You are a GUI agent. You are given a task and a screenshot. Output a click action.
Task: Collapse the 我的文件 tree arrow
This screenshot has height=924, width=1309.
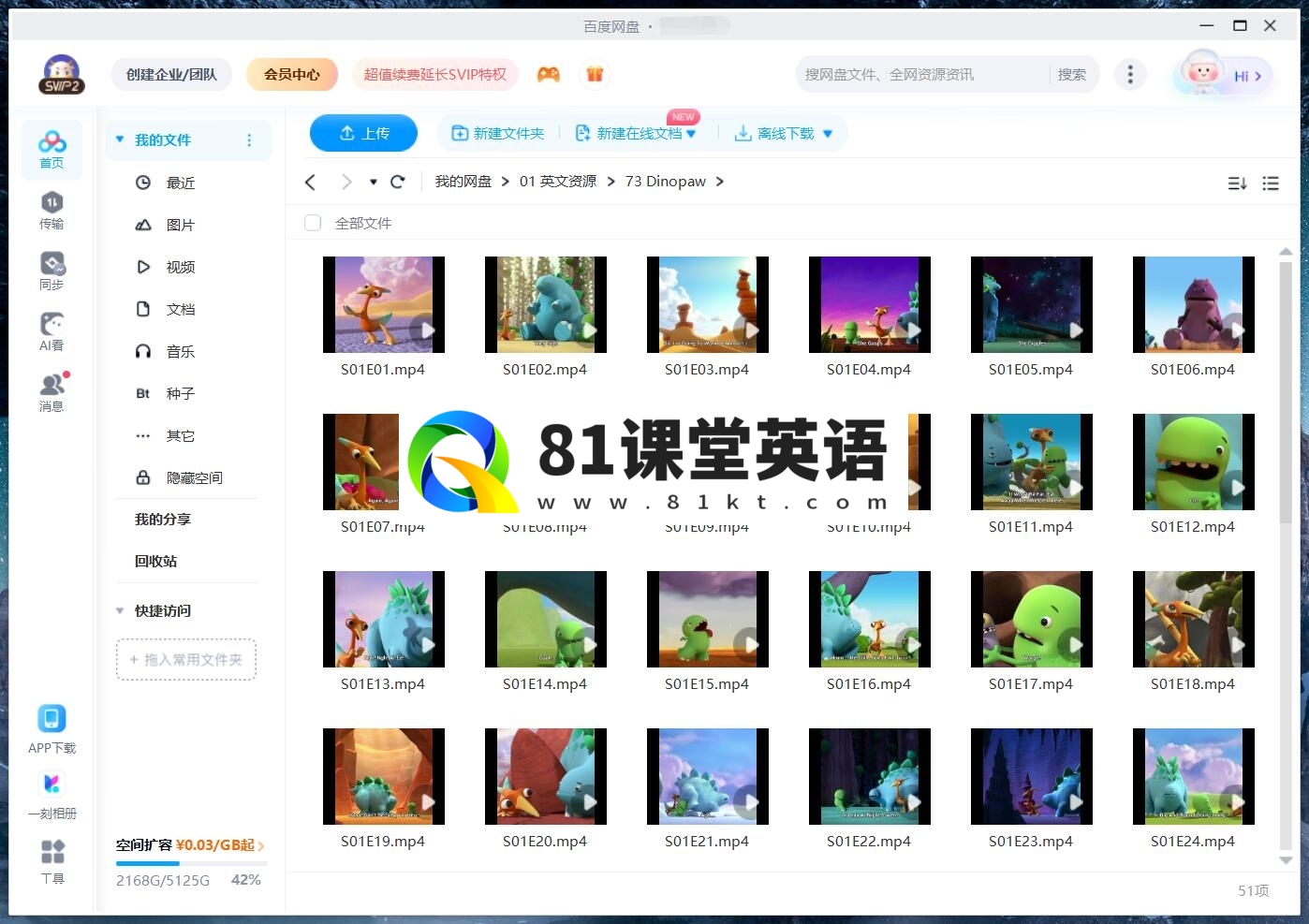(120, 139)
